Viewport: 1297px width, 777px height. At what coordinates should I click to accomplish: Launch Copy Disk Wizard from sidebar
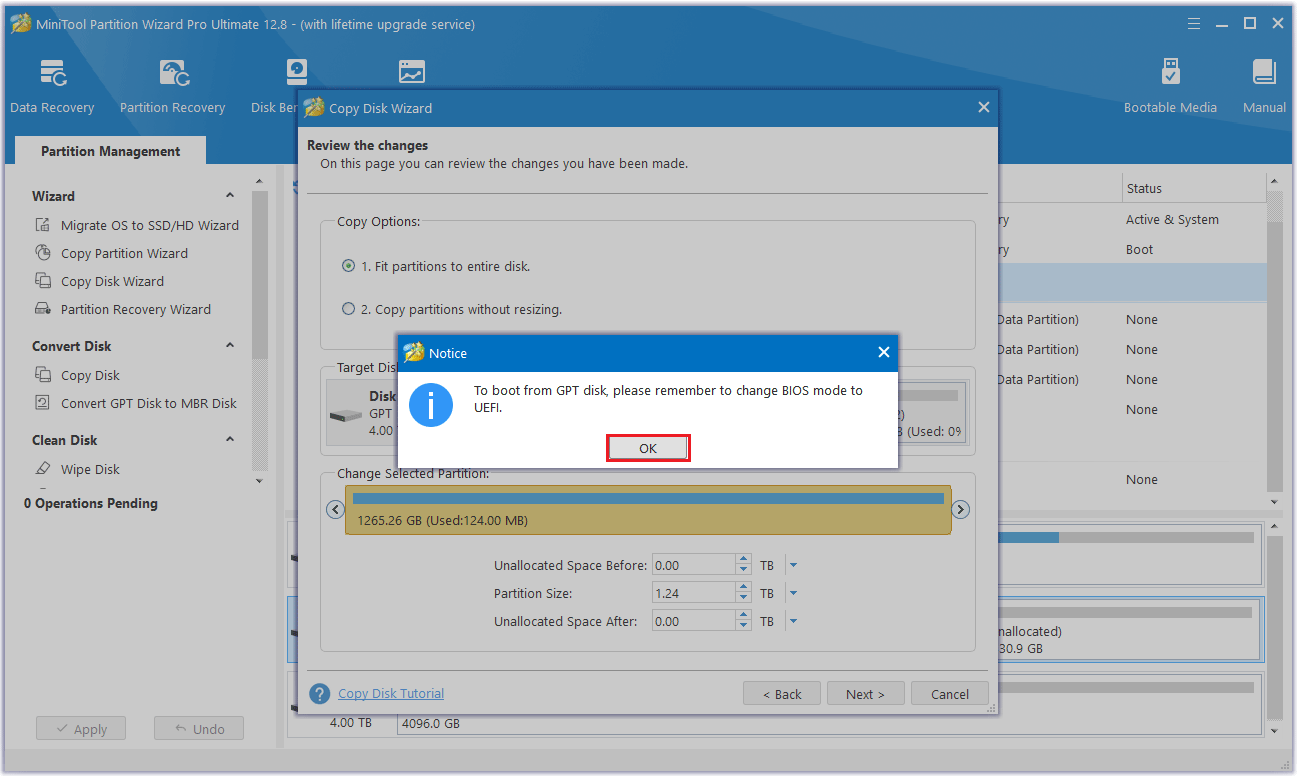112,281
